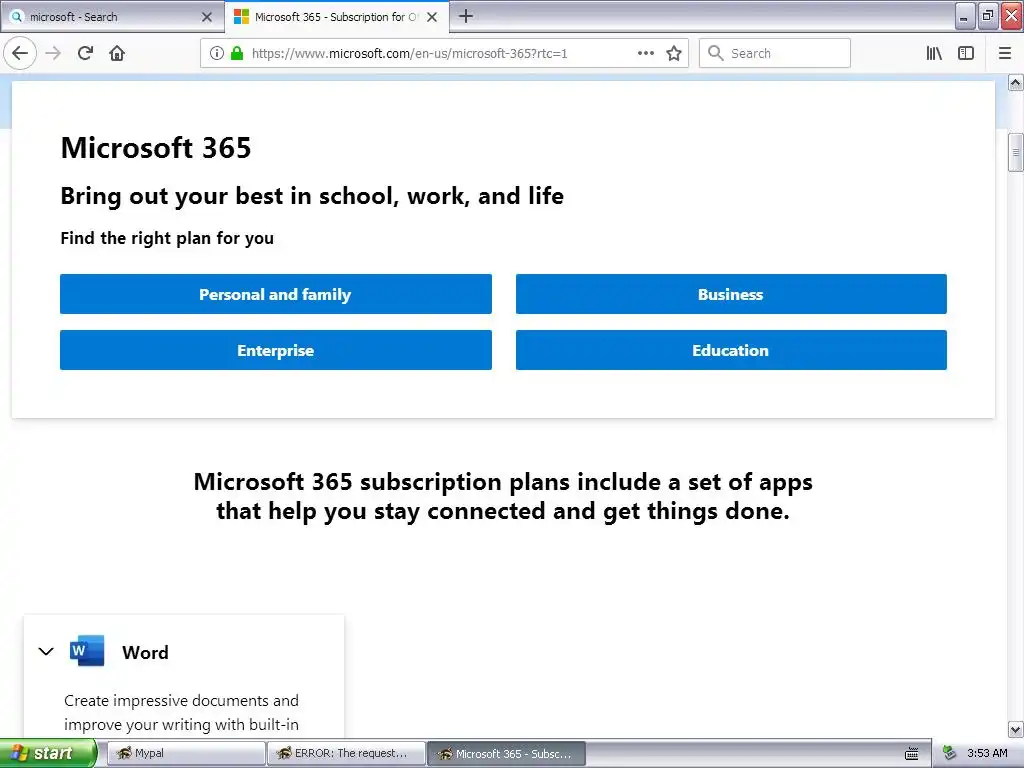Click the Word heading text

(x=145, y=652)
